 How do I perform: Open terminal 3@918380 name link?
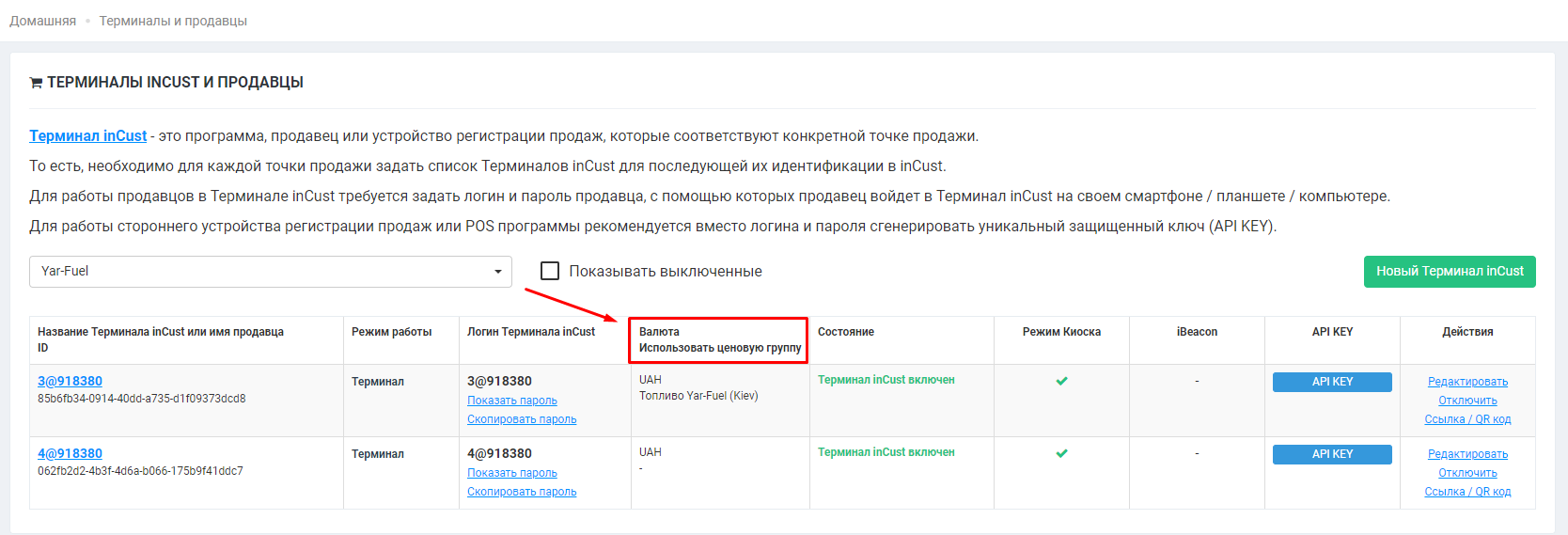coord(70,381)
